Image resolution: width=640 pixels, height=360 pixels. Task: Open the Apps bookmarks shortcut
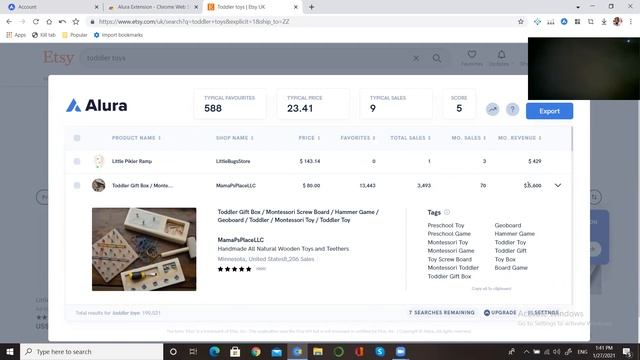point(16,35)
